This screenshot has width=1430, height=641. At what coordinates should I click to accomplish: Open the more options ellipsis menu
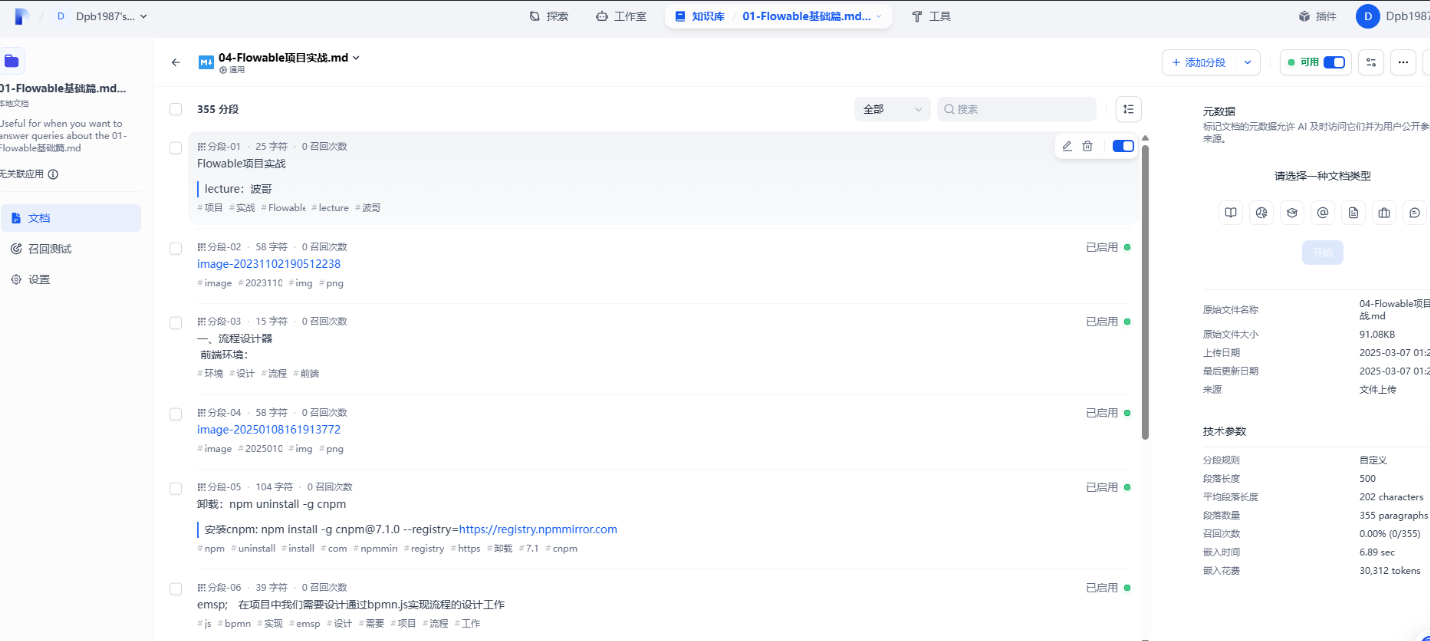pyautogui.click(x=1404, y=62)
